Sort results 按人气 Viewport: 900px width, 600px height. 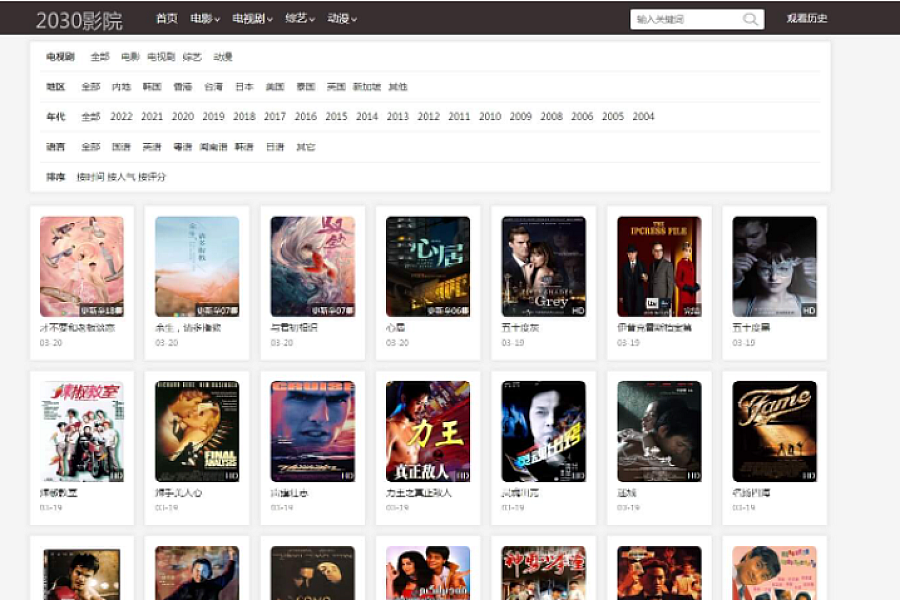pyautogui.click(x=121, y=177)
